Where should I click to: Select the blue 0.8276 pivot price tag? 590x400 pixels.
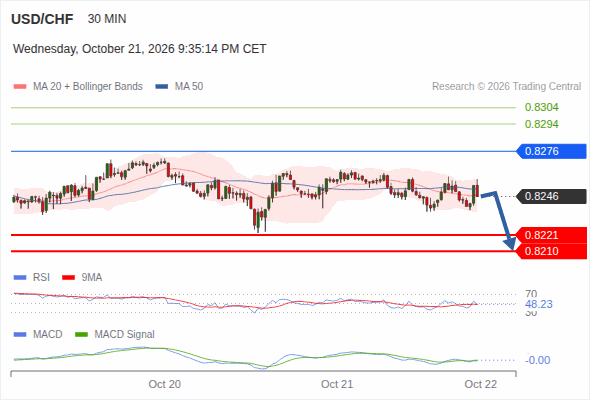click(551, 151)
